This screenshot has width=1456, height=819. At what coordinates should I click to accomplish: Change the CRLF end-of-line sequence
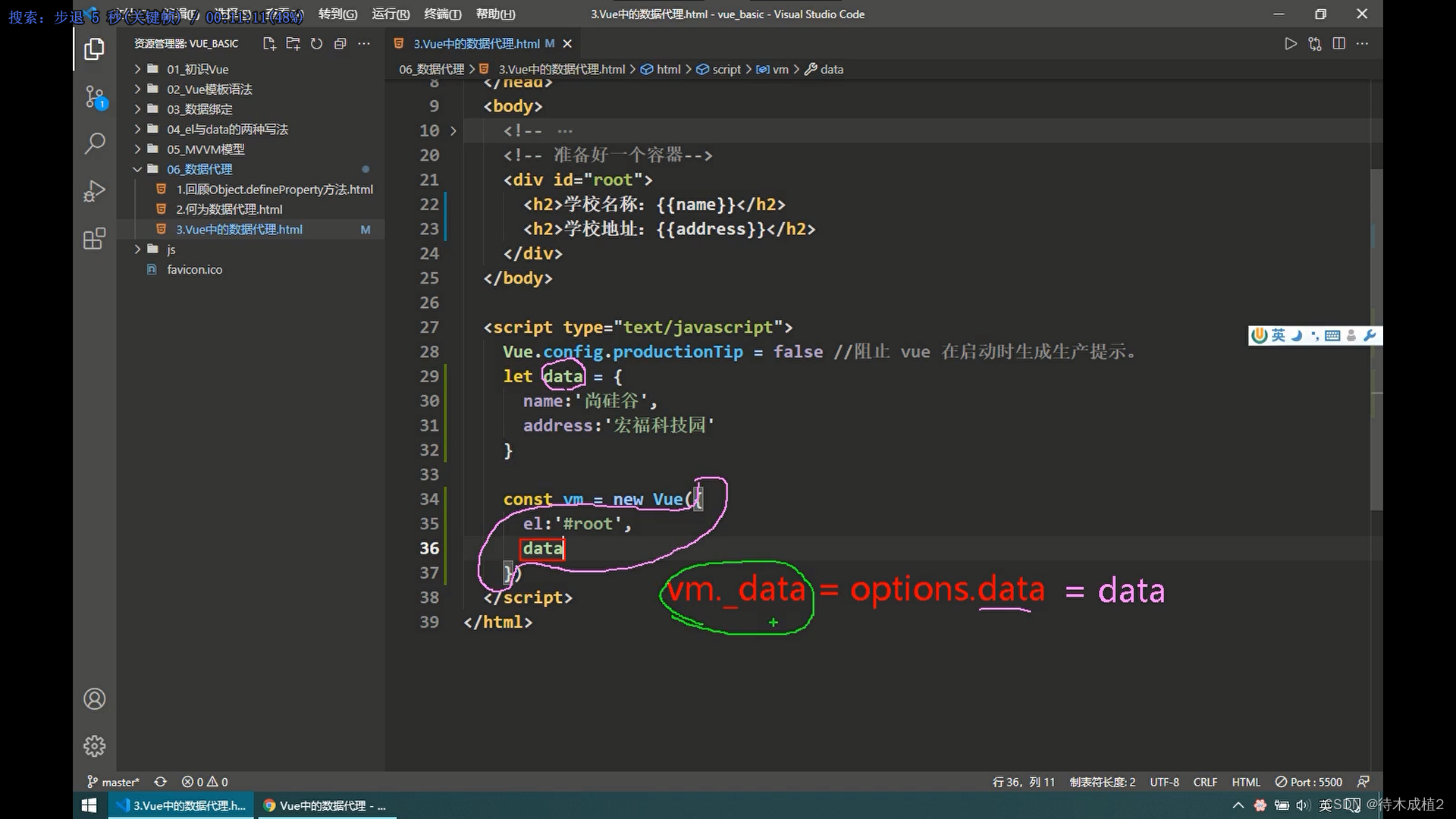pyautogui.click(x=1205, y=782)
